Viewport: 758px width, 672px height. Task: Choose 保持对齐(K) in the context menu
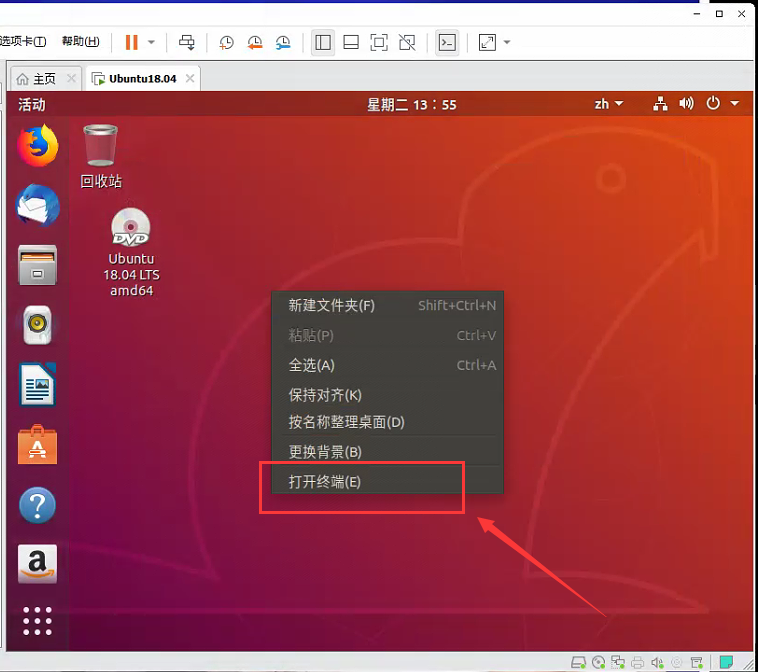[388, 395]
